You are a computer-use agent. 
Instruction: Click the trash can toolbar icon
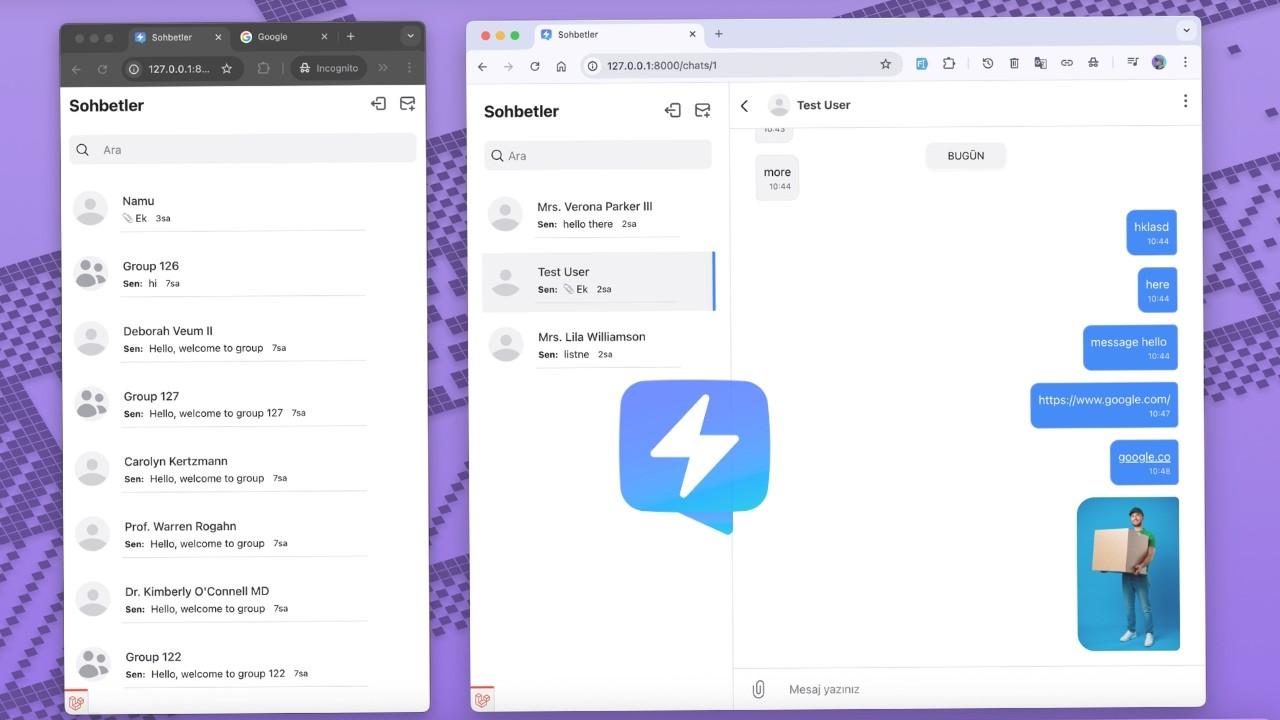pyautogui.click(x=1014, y=63)
